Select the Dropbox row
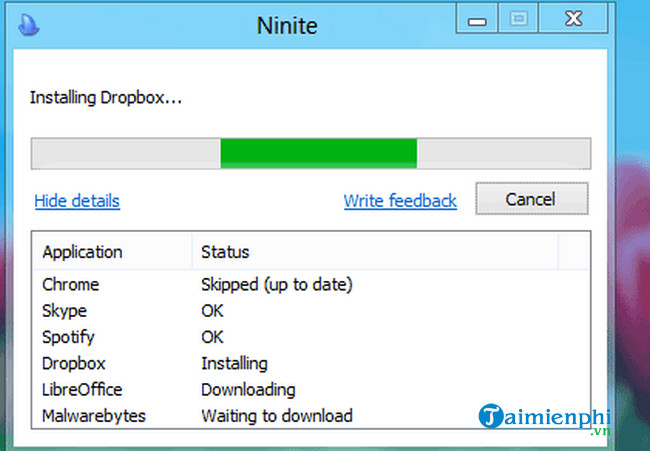This screenshot has height=451, width=650. (x=311, y=363)
